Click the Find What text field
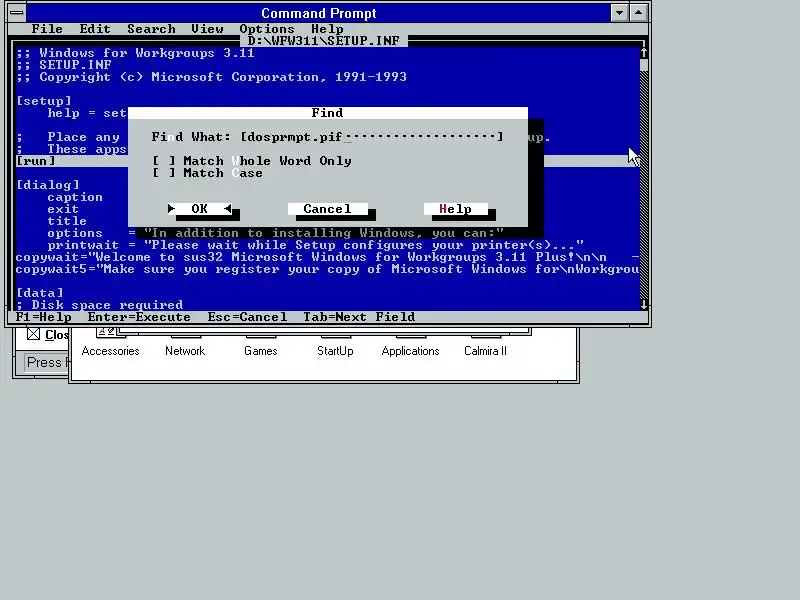The image size is (800, 600). [372, 137]
